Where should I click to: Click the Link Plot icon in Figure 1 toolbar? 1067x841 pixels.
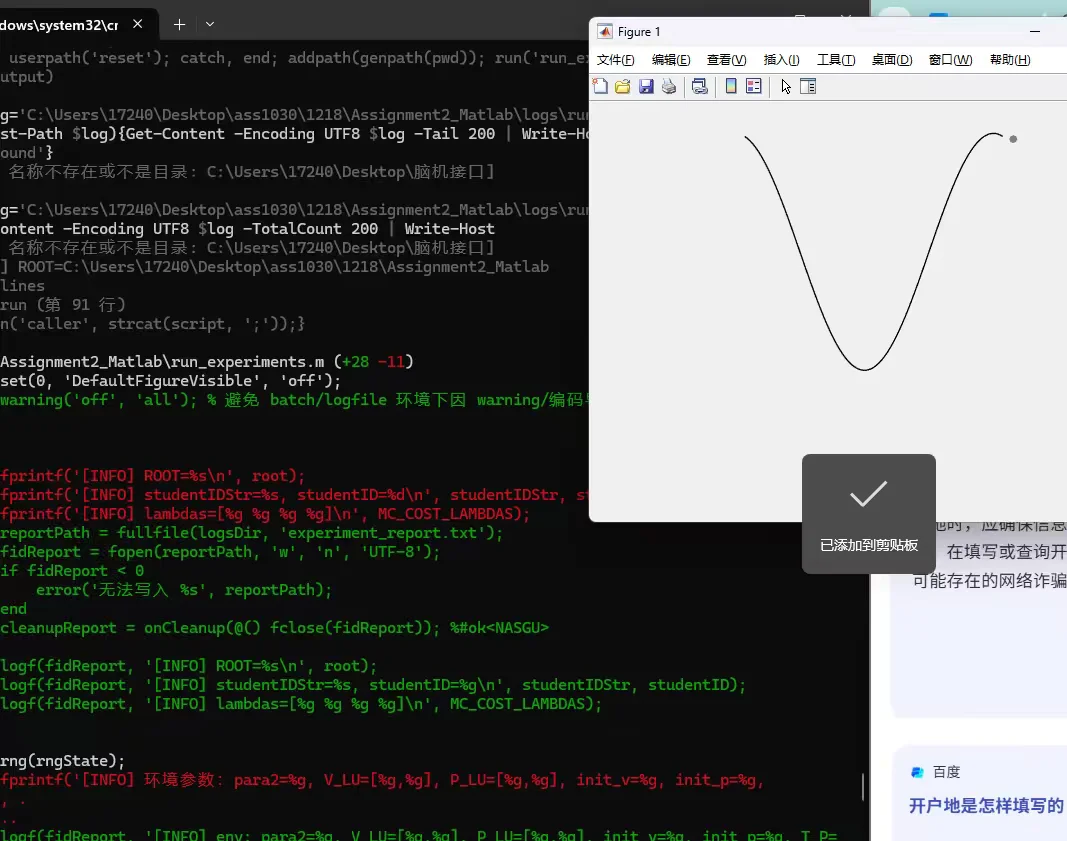point(700,86)
